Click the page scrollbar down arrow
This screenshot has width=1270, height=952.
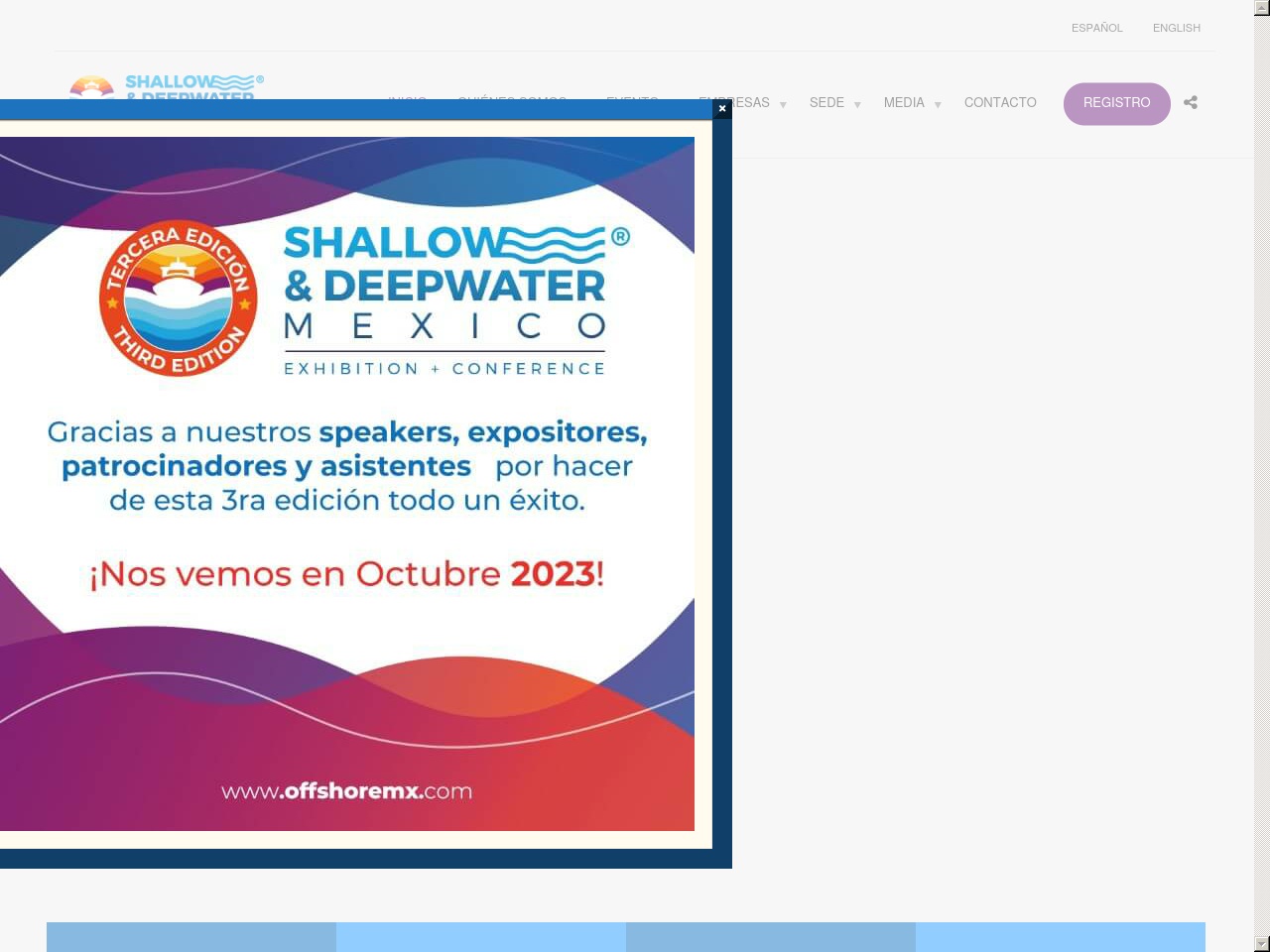tap(1262, 944)
